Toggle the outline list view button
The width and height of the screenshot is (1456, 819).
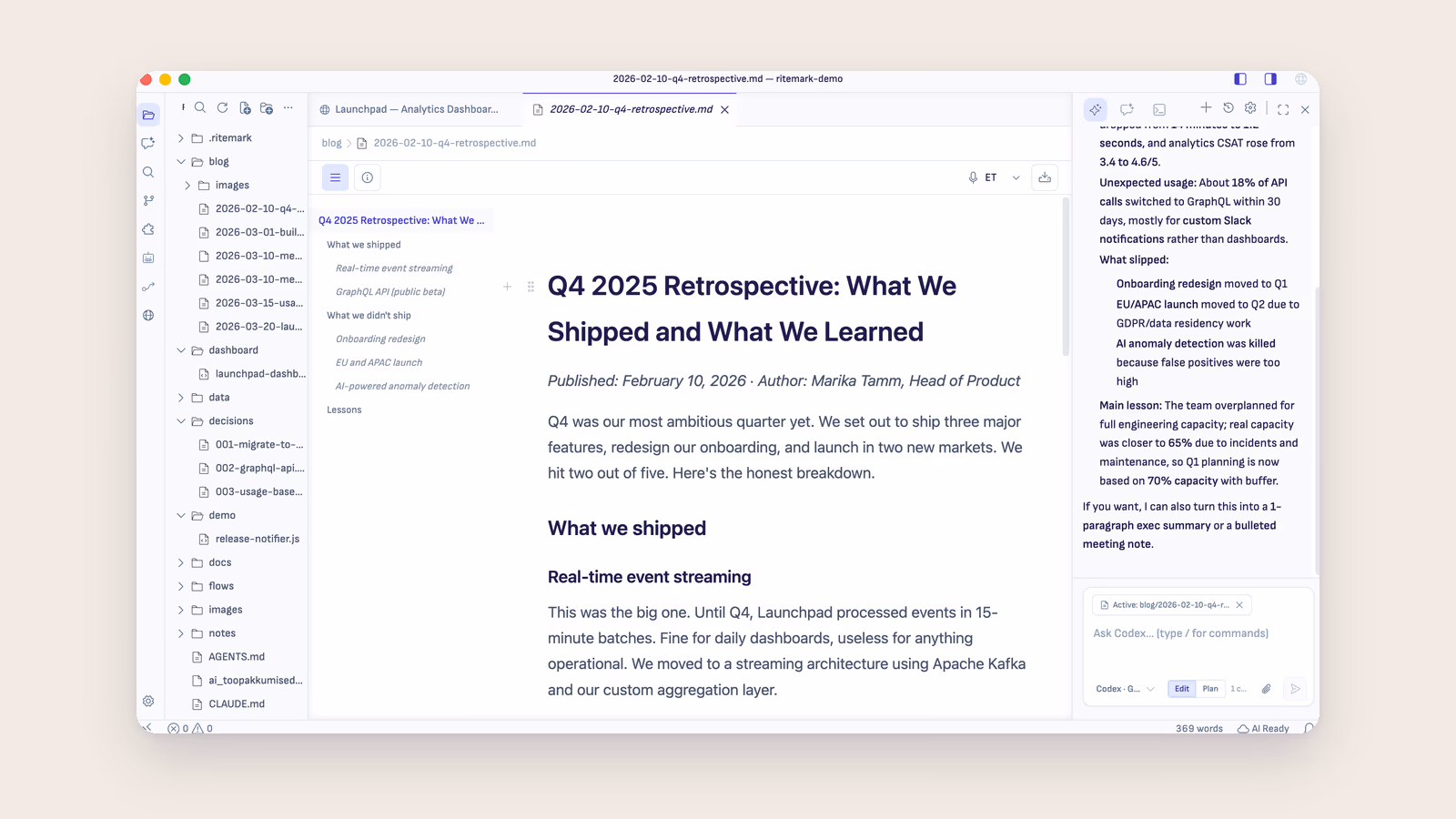coord(335,177)
